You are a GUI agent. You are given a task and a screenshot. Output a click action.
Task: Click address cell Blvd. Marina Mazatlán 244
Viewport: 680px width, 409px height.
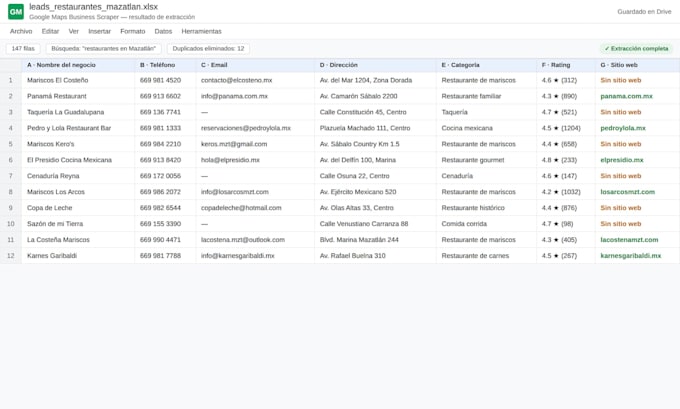click(x=376, y=240)
